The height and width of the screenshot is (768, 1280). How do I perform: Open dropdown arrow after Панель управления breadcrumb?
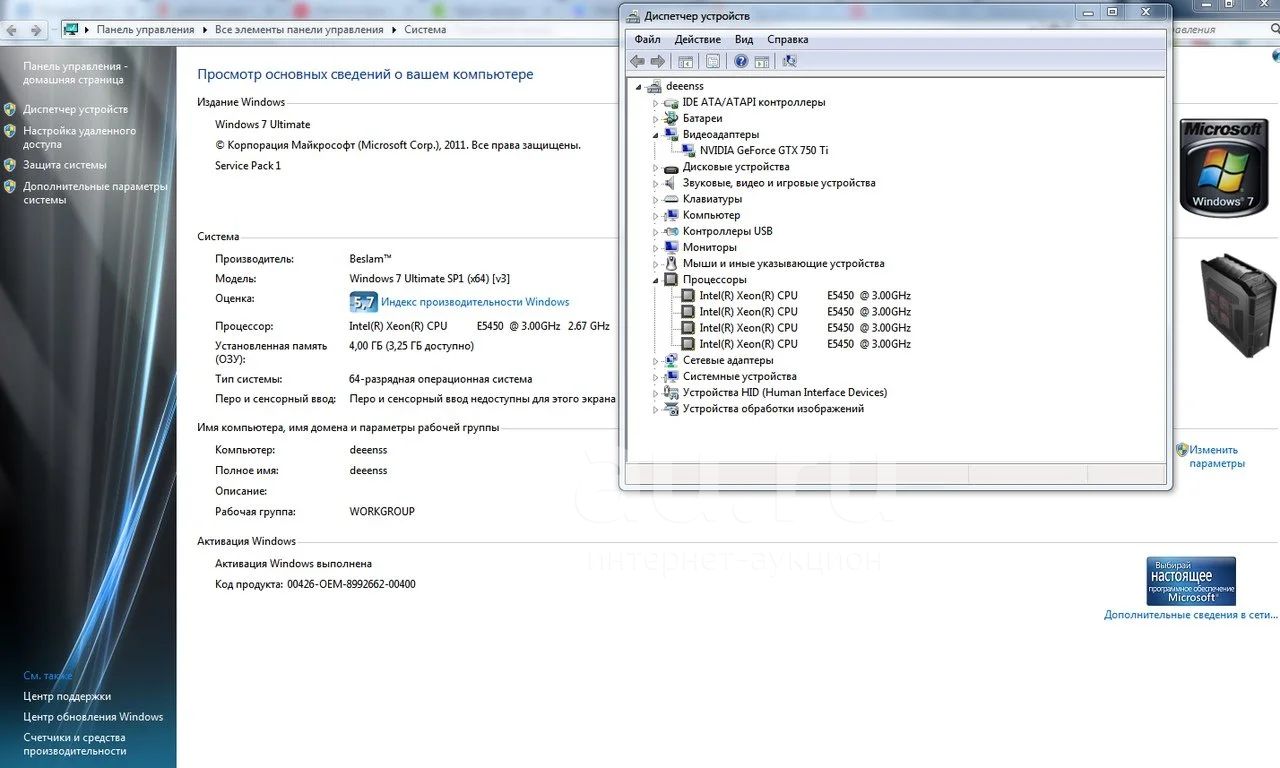click(204, 30)
